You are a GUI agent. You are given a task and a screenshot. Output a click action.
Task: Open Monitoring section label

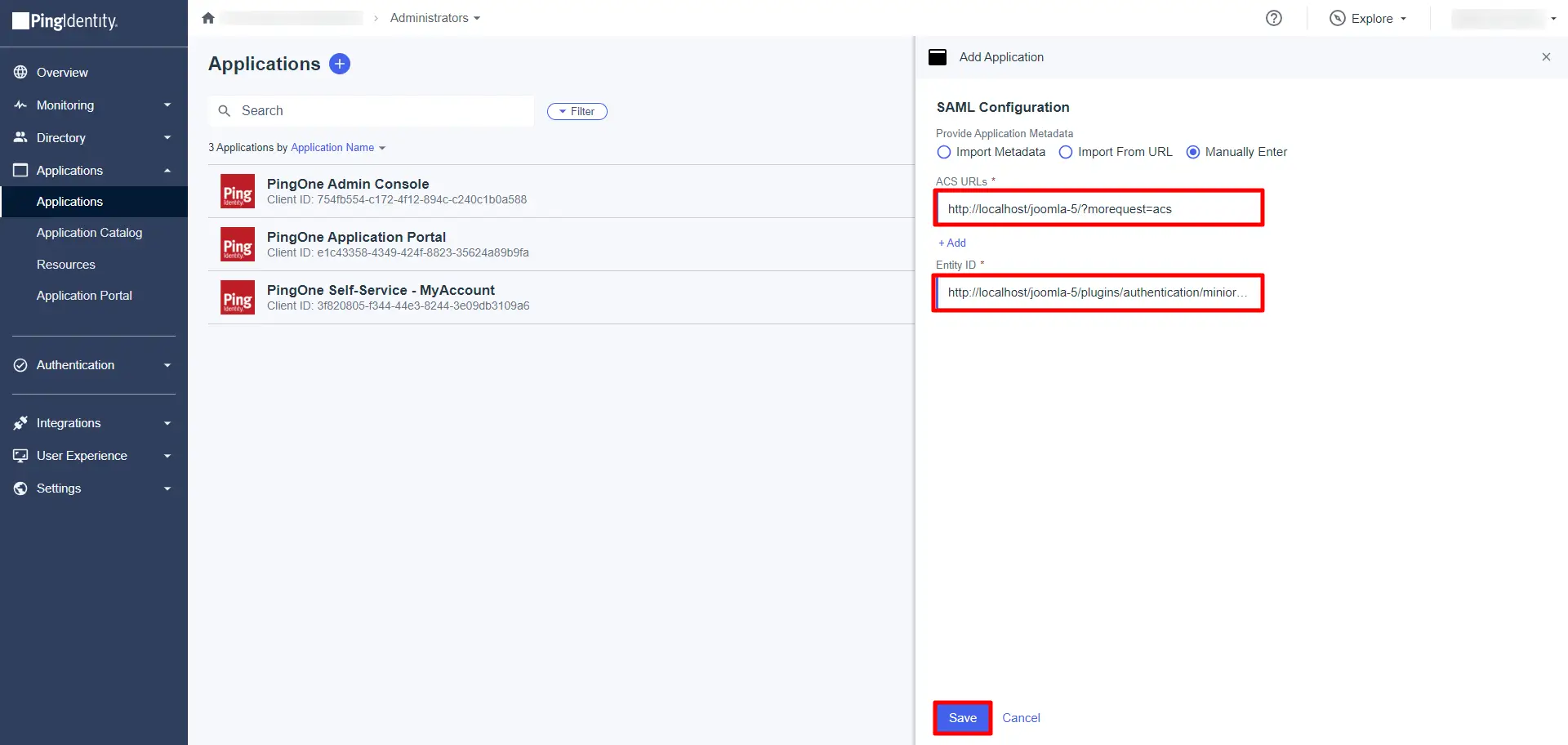65,105
